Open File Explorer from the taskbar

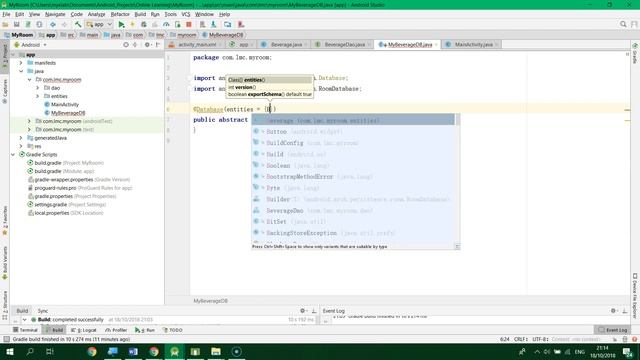pyautogui.click(x=216, y=351)
